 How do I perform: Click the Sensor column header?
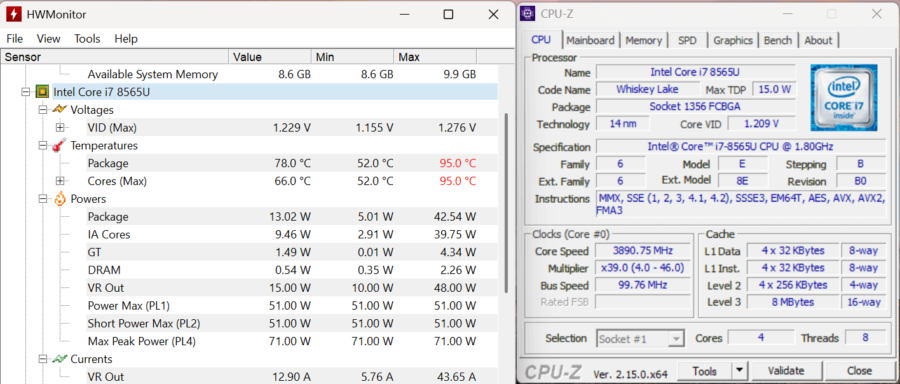click(x=115, y=57)
